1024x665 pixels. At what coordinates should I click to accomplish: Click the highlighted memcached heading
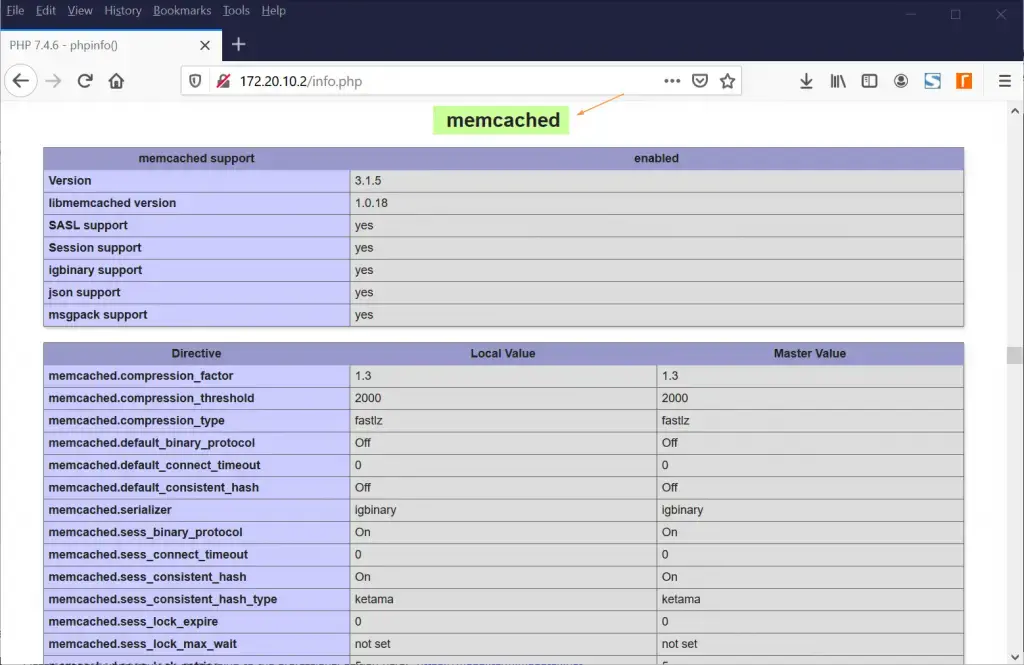coord(500,120)
